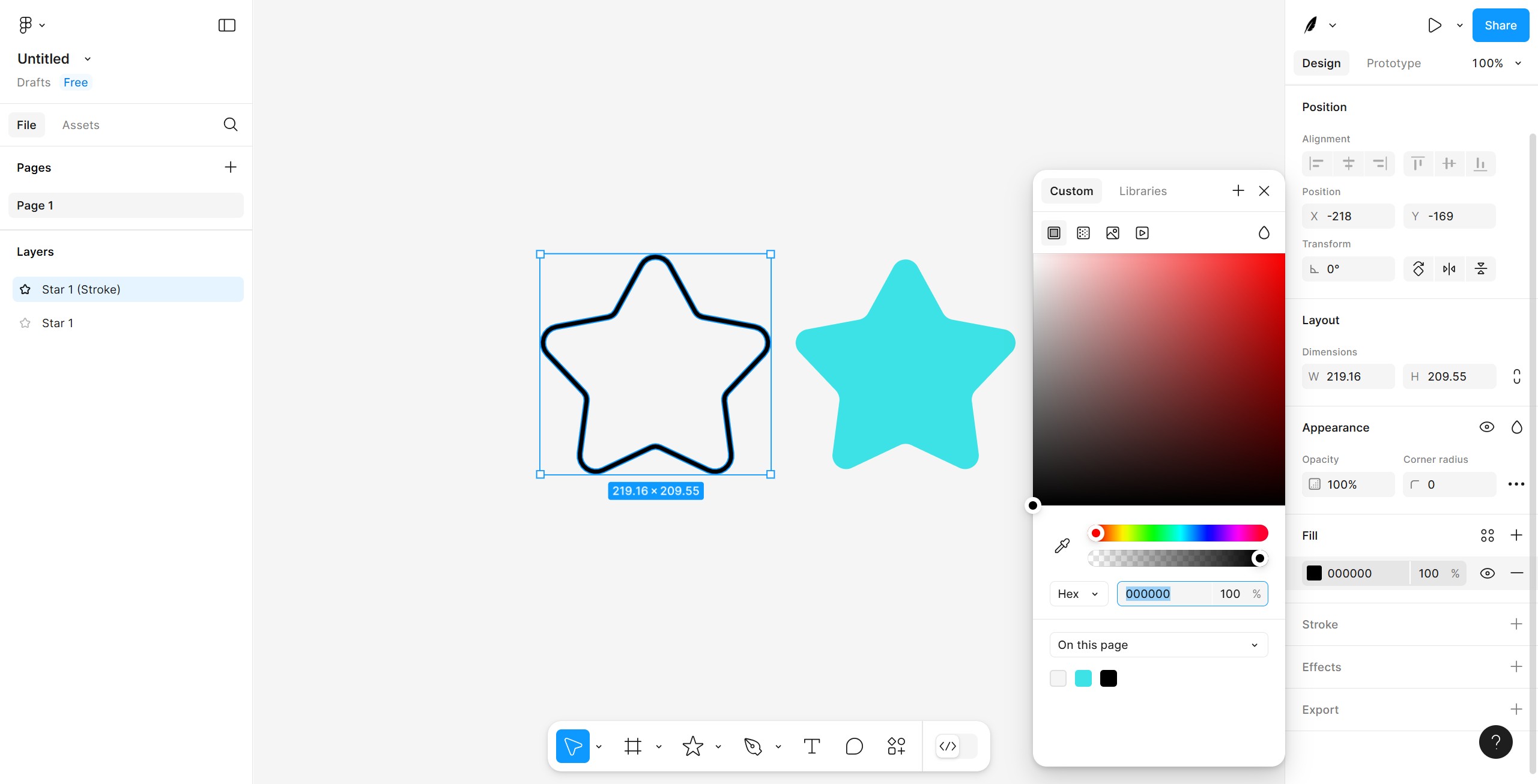The height and width of the screenshot is (784, 1538).
Task: Select the cyan swatch on this page
Action: pyautogui.click(x=1083, y=678)
